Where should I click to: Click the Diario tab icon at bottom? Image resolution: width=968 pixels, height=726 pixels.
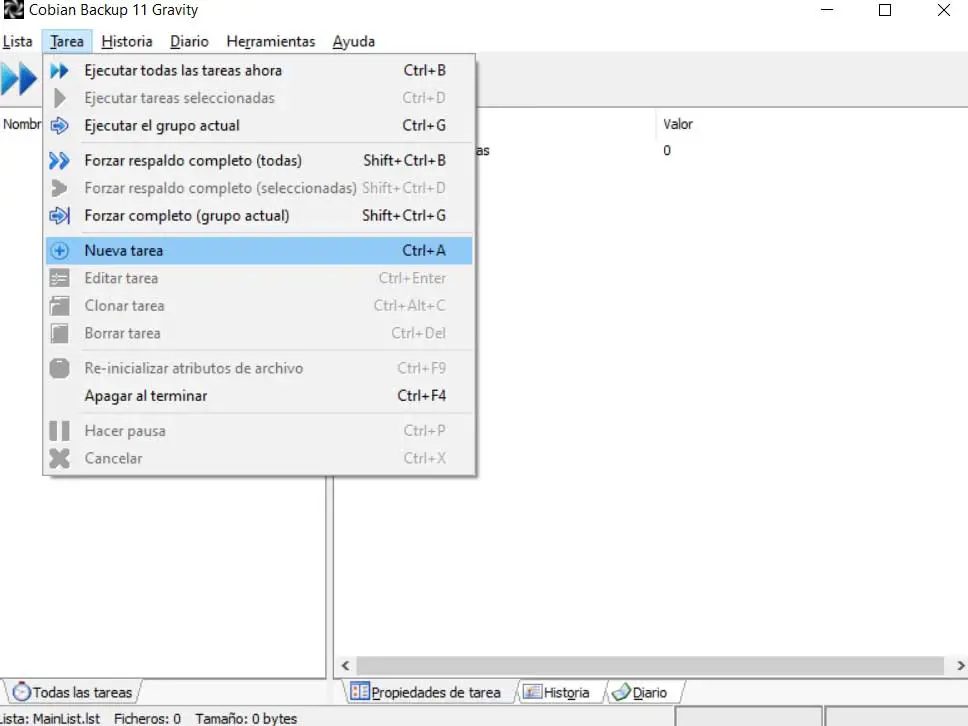[621, 692]
